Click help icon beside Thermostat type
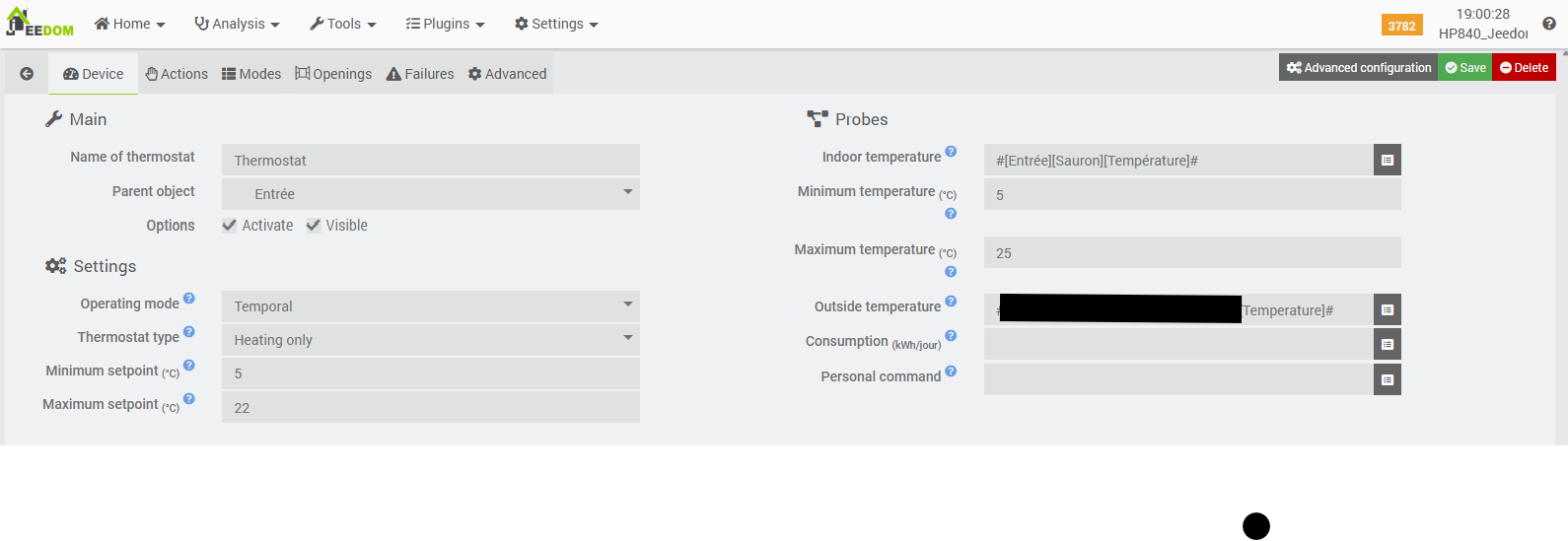The image size is (1568, 541). click(x=189, y=332)
